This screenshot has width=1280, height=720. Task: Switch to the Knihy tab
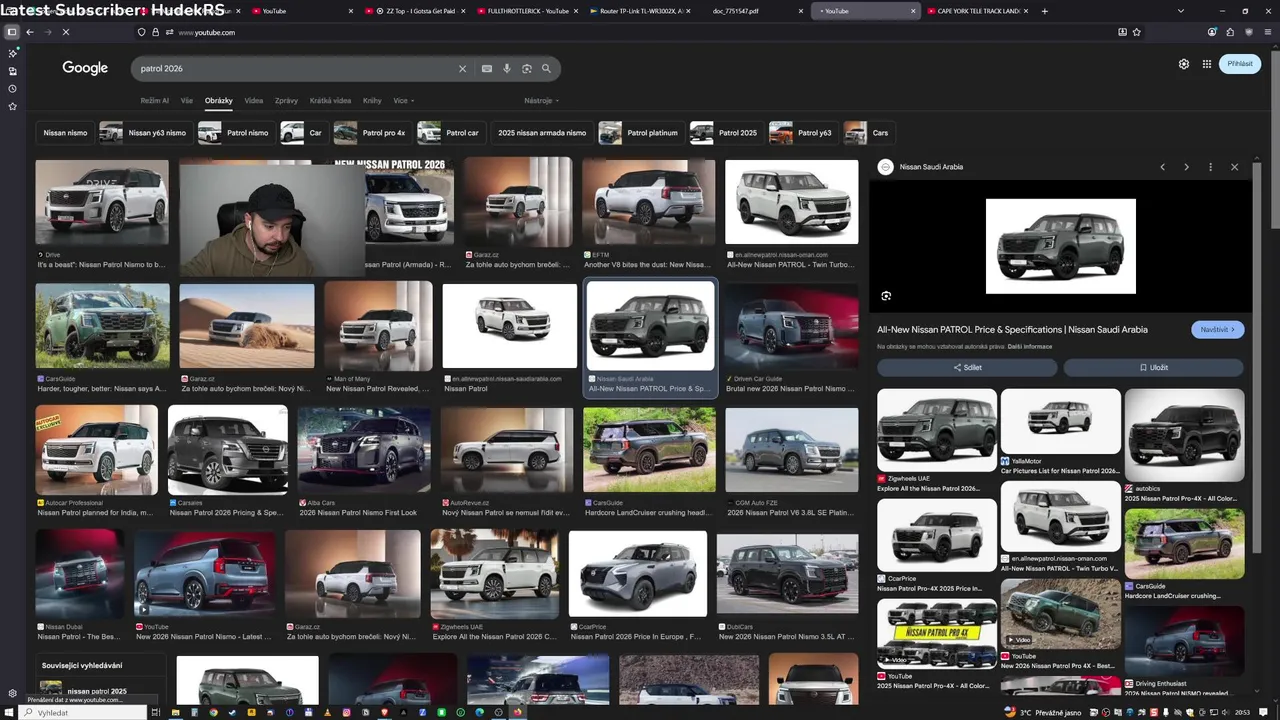[x=372, y=101]
